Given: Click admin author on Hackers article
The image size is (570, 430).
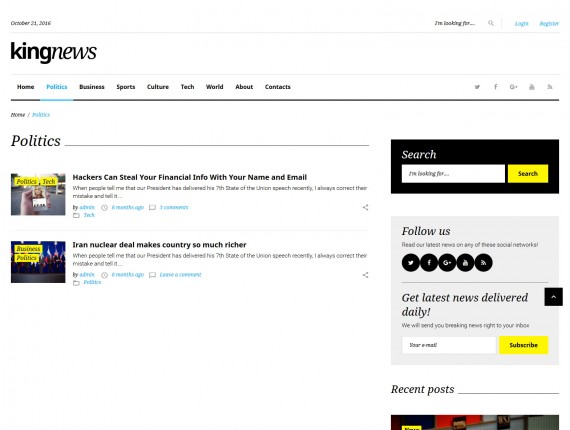Looking at the screenshot, I should tap(87, 207).
